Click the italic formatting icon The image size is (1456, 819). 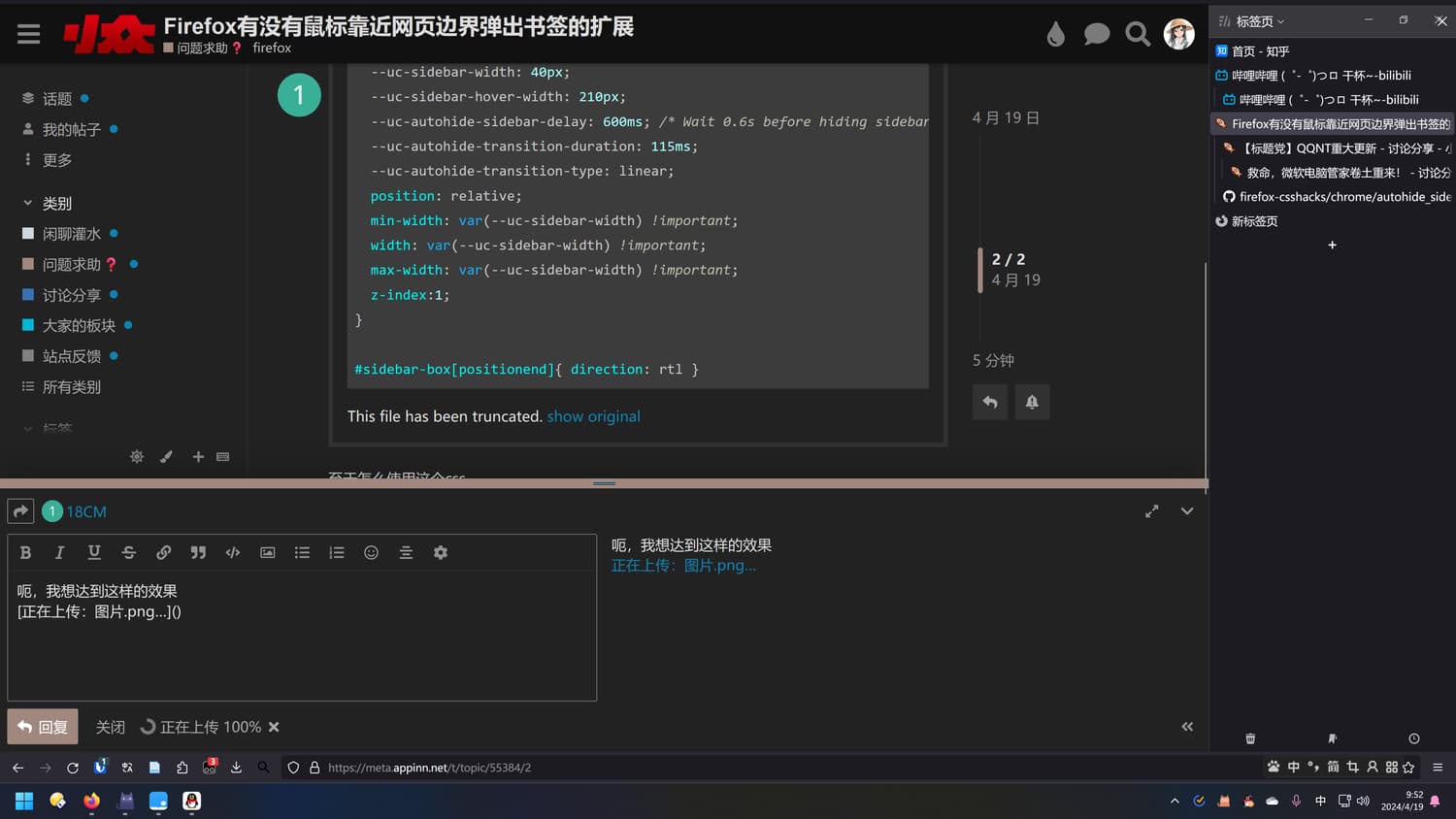point(59,552)
